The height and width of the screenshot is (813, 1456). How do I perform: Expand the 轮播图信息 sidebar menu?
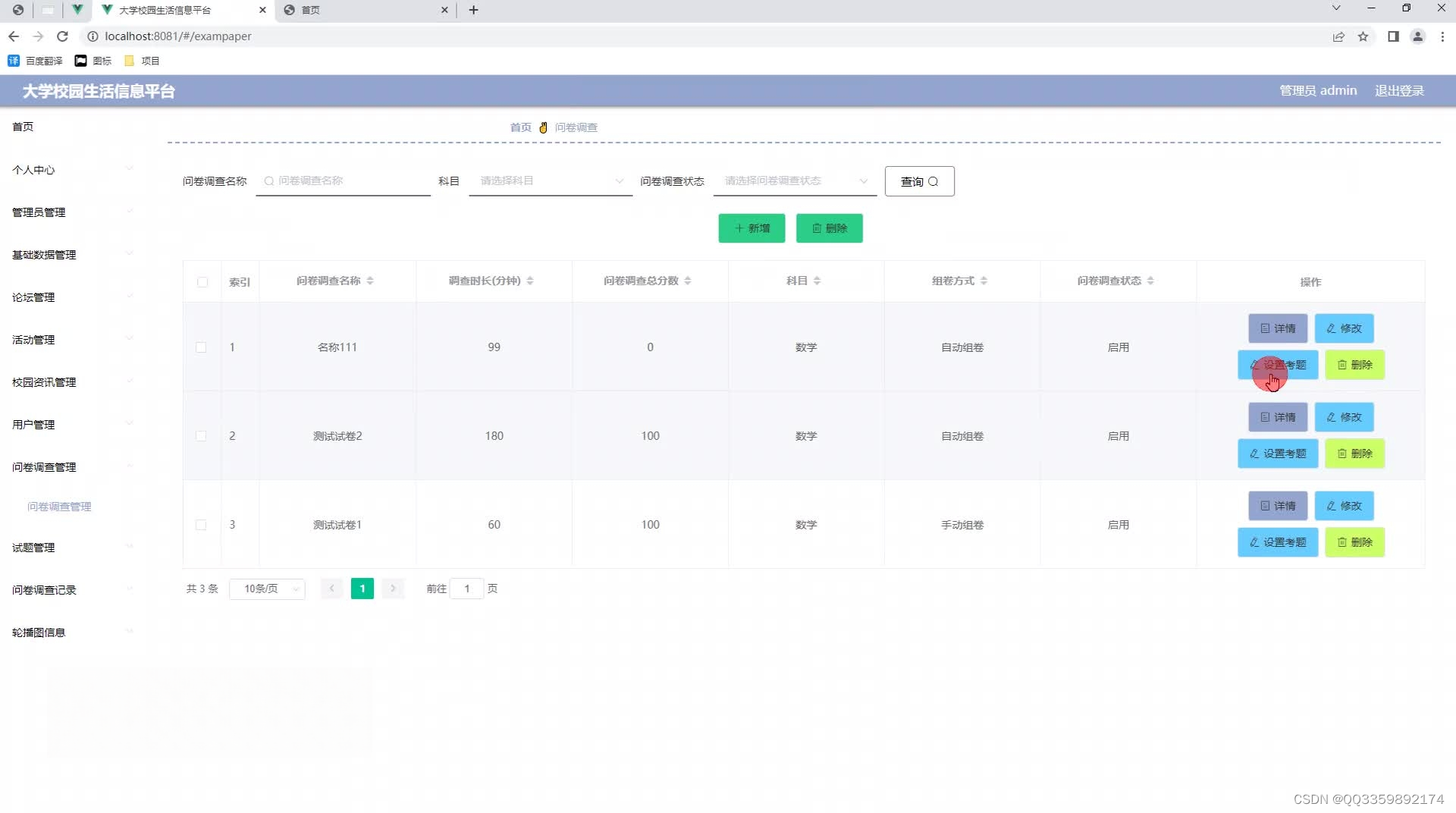72,633
